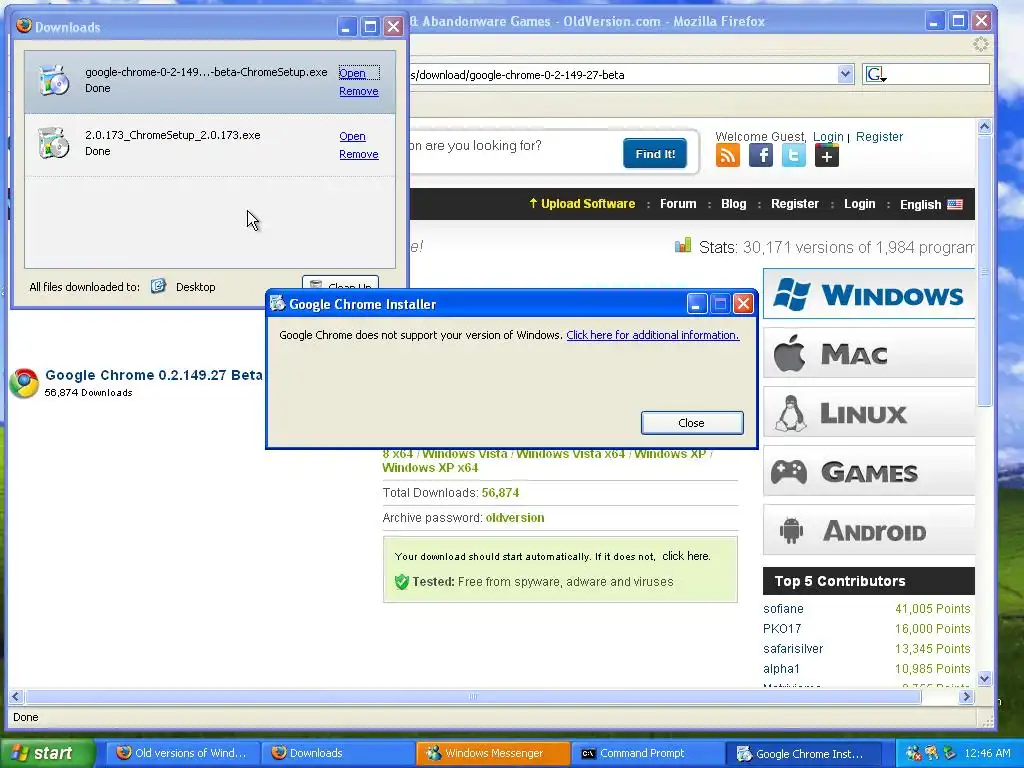Remove the google-chrome-0-2-149 beta download entry
Viewport: 1024px width, 768px height.
click(359, 91)
